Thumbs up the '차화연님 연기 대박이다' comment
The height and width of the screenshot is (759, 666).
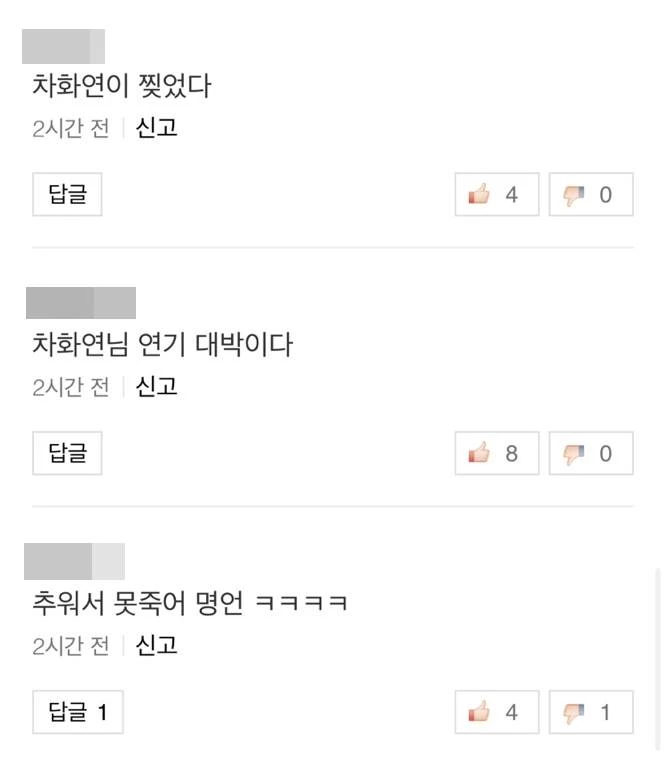496,454
